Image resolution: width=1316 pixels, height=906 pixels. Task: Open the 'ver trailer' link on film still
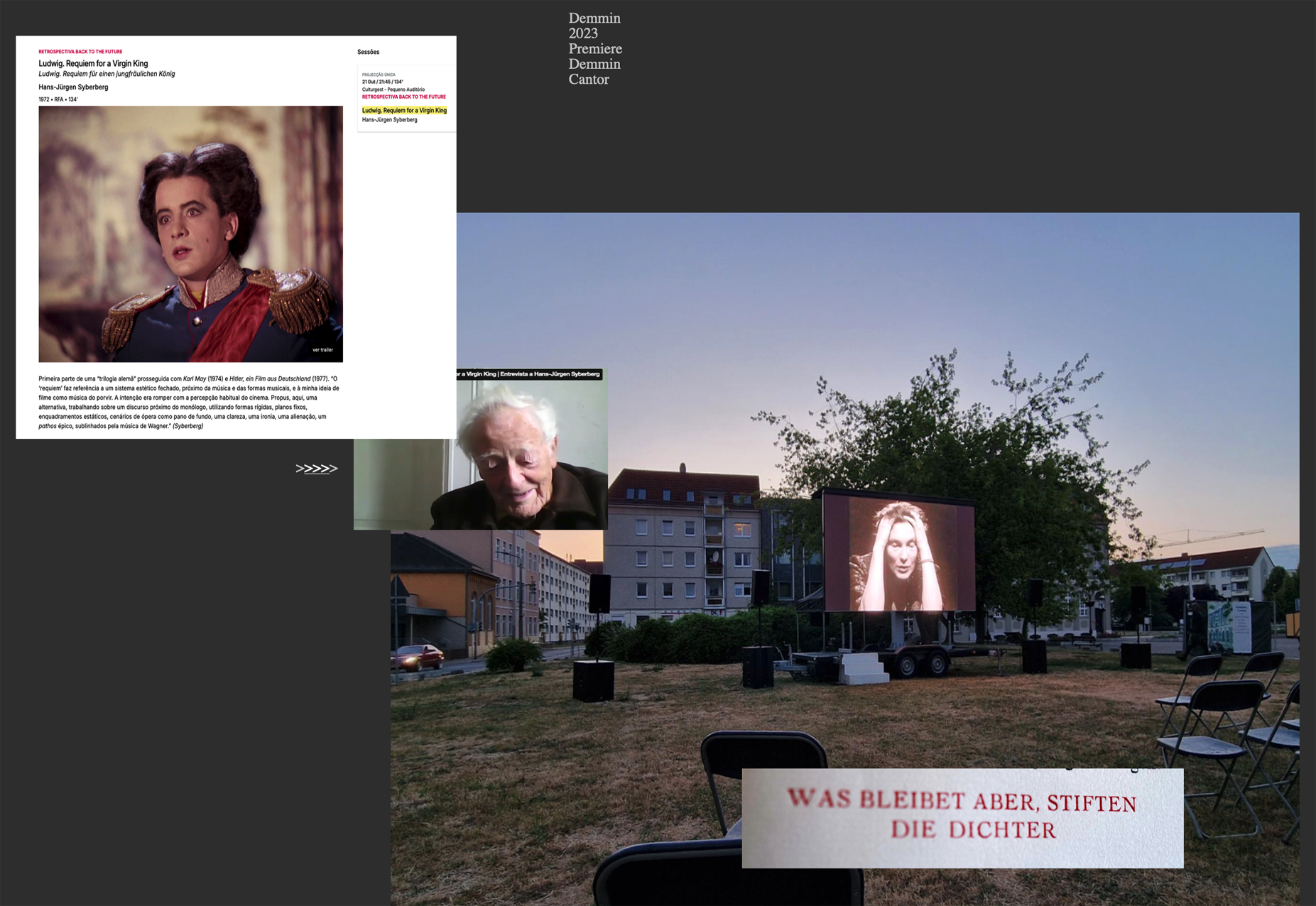tap(322, 350)
